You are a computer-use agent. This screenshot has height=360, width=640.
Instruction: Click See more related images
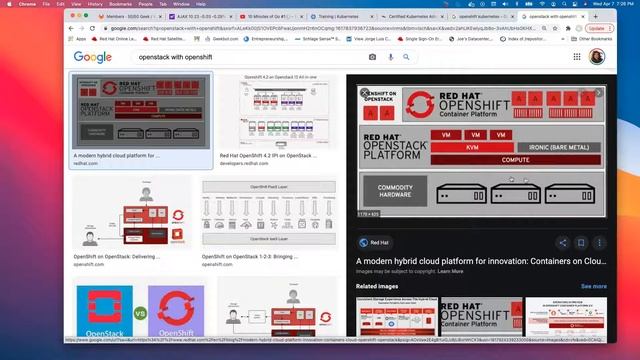pos(593,287)
